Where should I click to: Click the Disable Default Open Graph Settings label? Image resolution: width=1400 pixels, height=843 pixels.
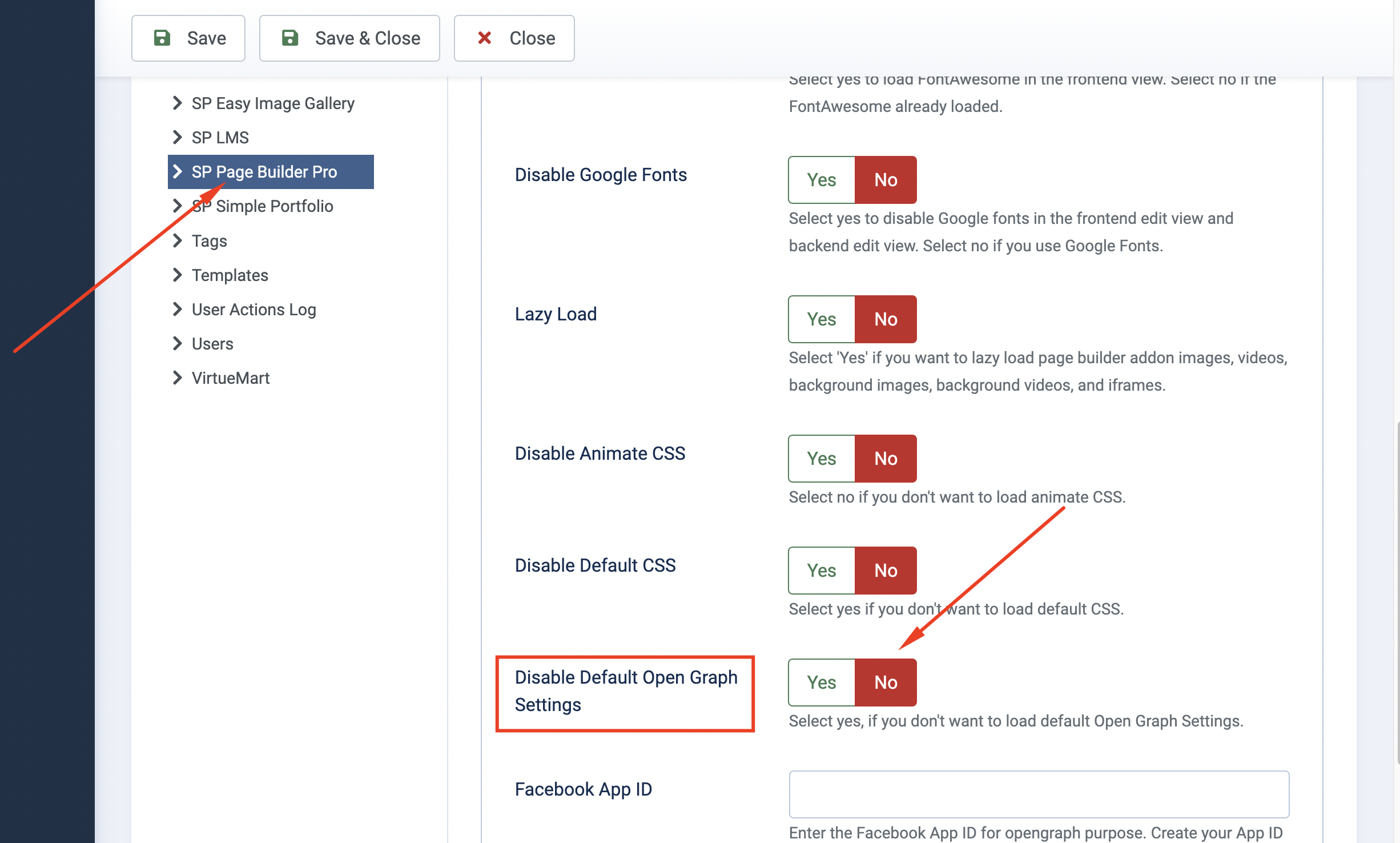pos(626,691)
